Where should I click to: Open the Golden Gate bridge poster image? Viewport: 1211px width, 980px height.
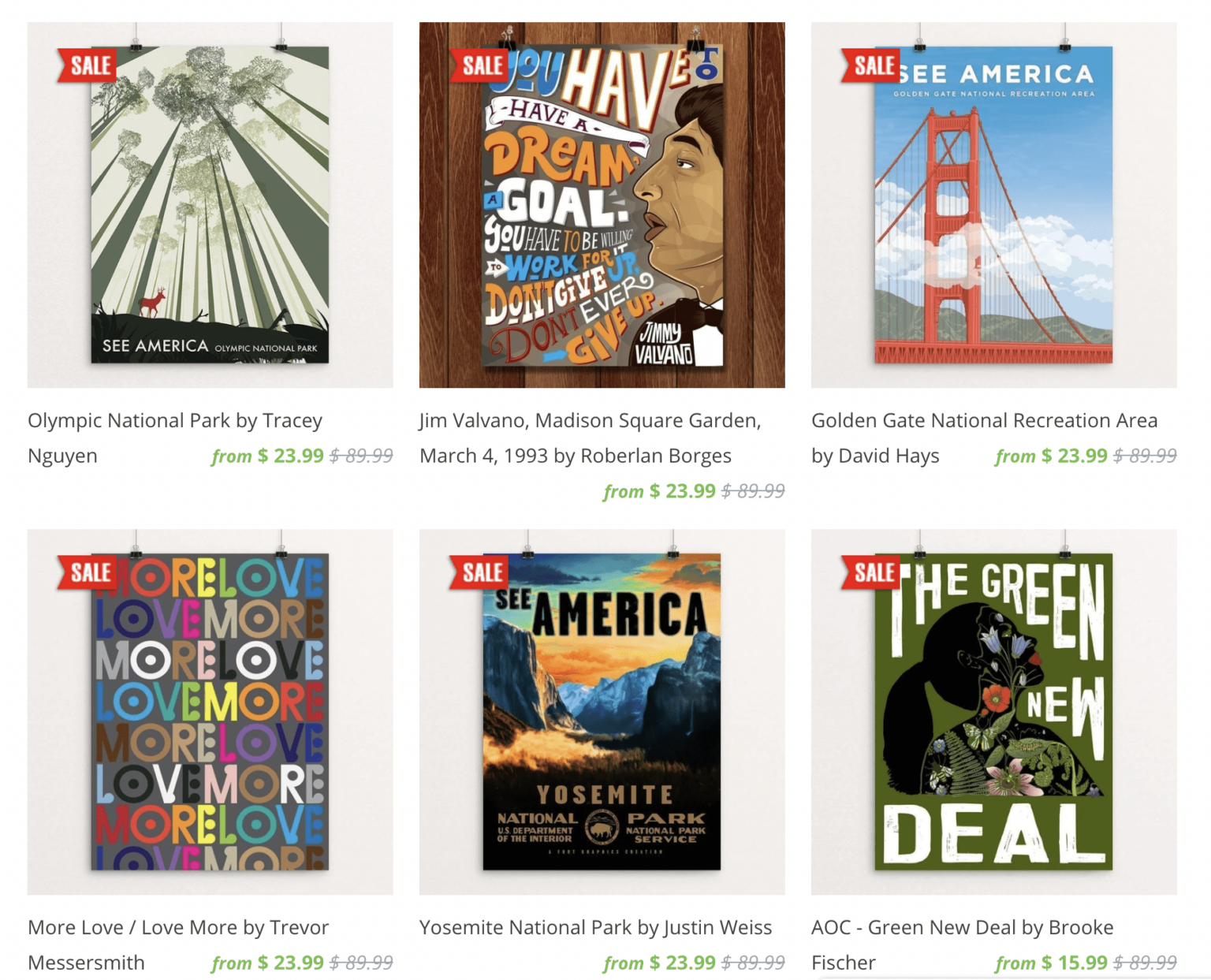click(993, 205)
